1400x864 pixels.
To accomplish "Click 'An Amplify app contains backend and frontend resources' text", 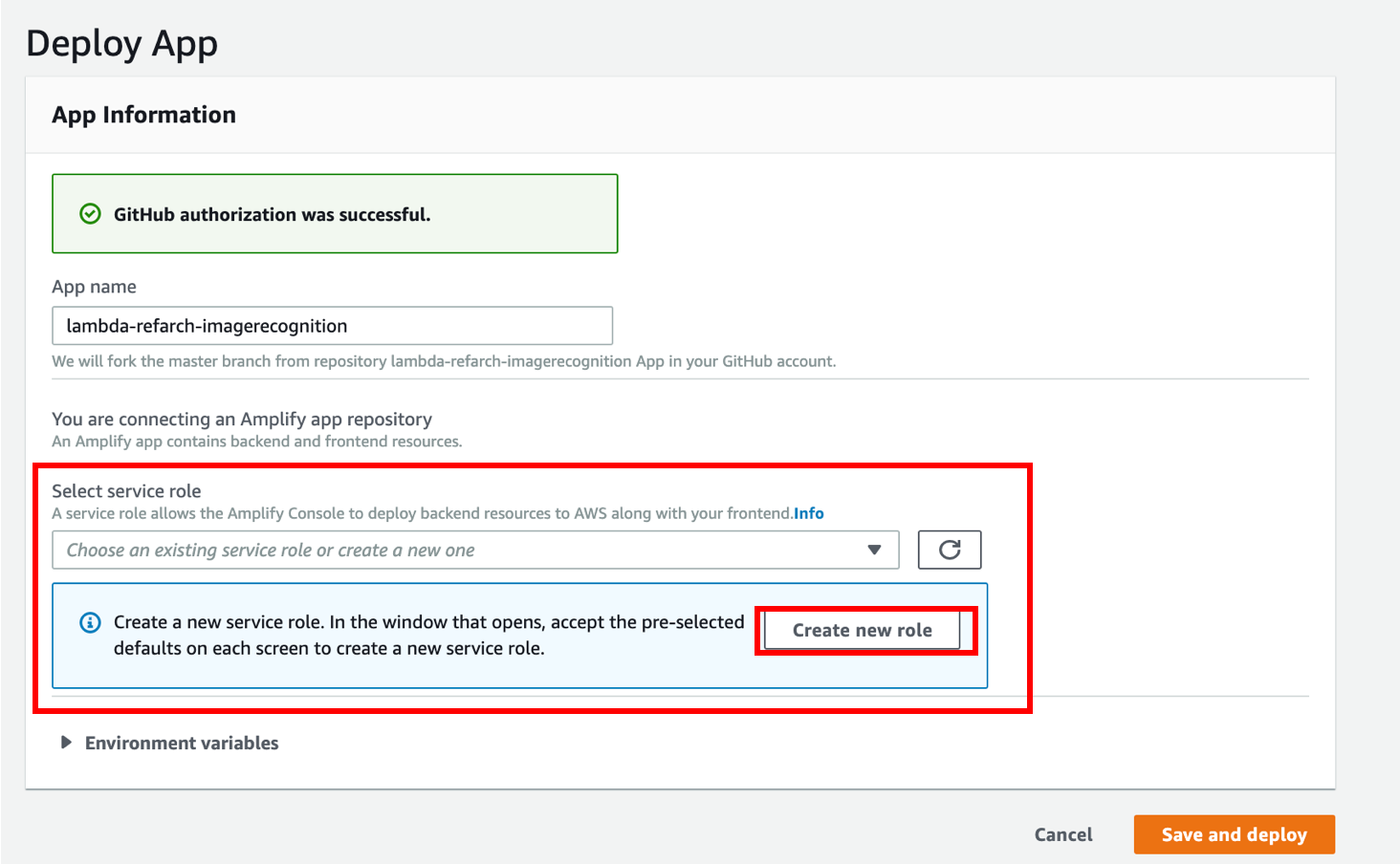I will click(x=257, y=442).
